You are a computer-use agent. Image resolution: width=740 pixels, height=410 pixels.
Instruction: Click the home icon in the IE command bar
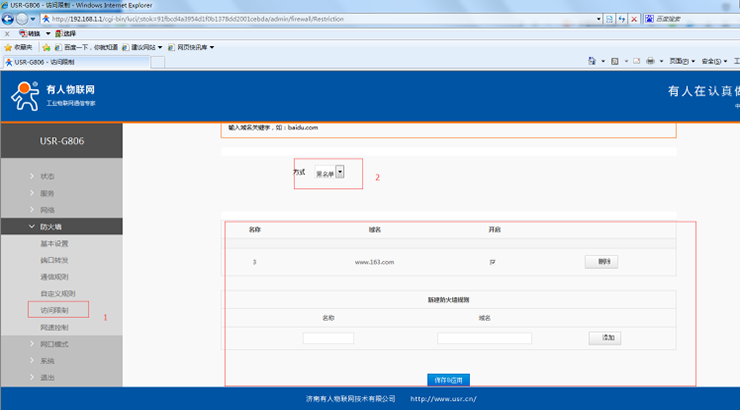[x=590, y=61]
